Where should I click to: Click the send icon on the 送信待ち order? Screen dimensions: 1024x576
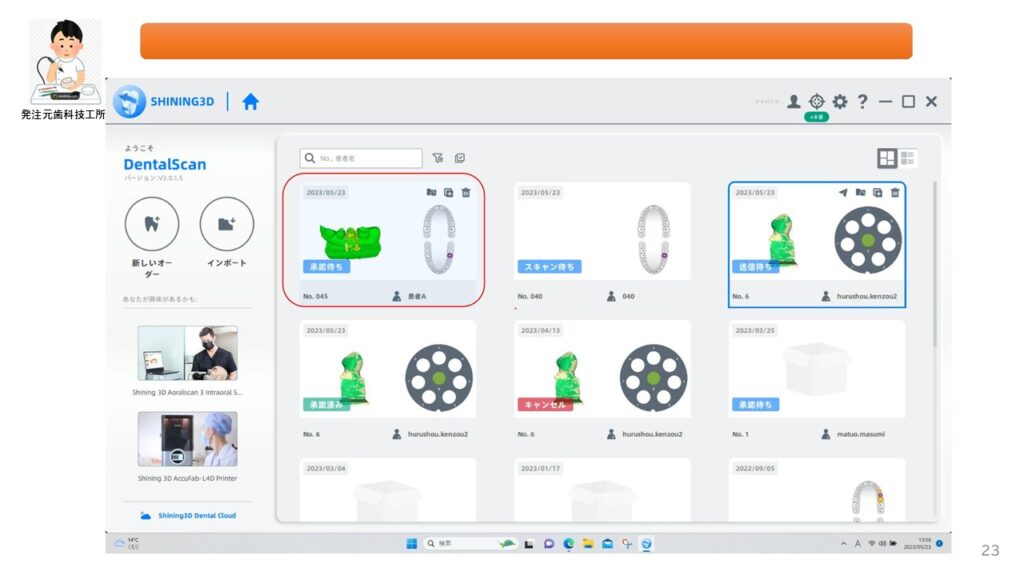coord(843,192)
